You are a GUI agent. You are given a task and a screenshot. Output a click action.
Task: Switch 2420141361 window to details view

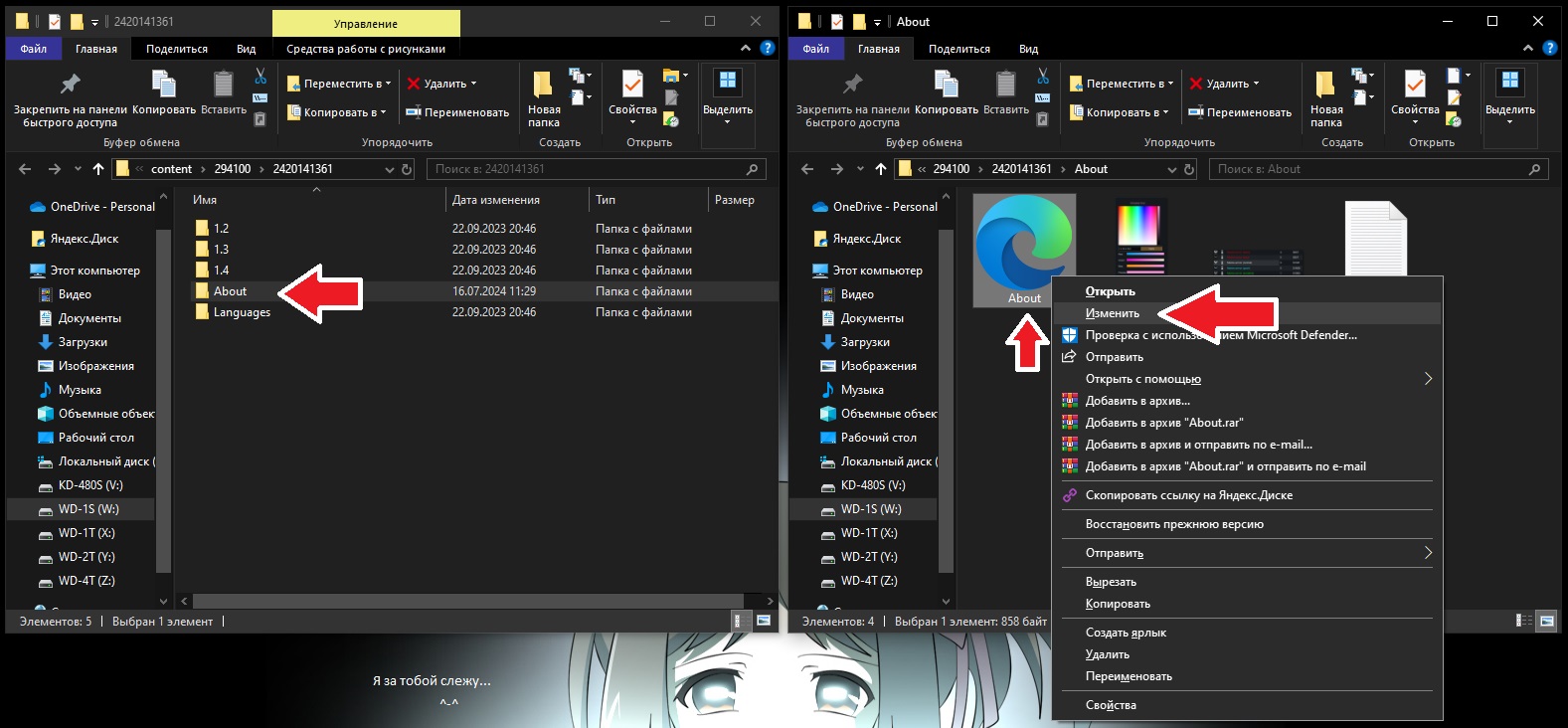[x=741, y=621]
